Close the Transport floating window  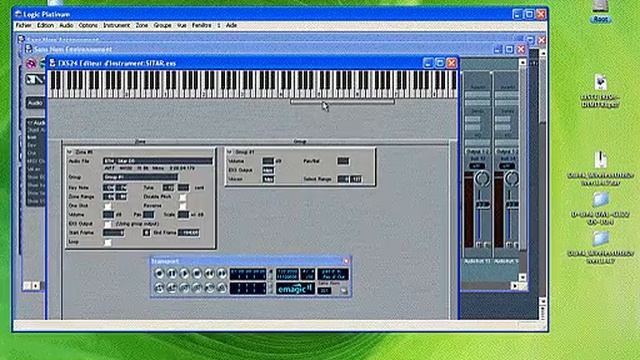pos(346,261)
